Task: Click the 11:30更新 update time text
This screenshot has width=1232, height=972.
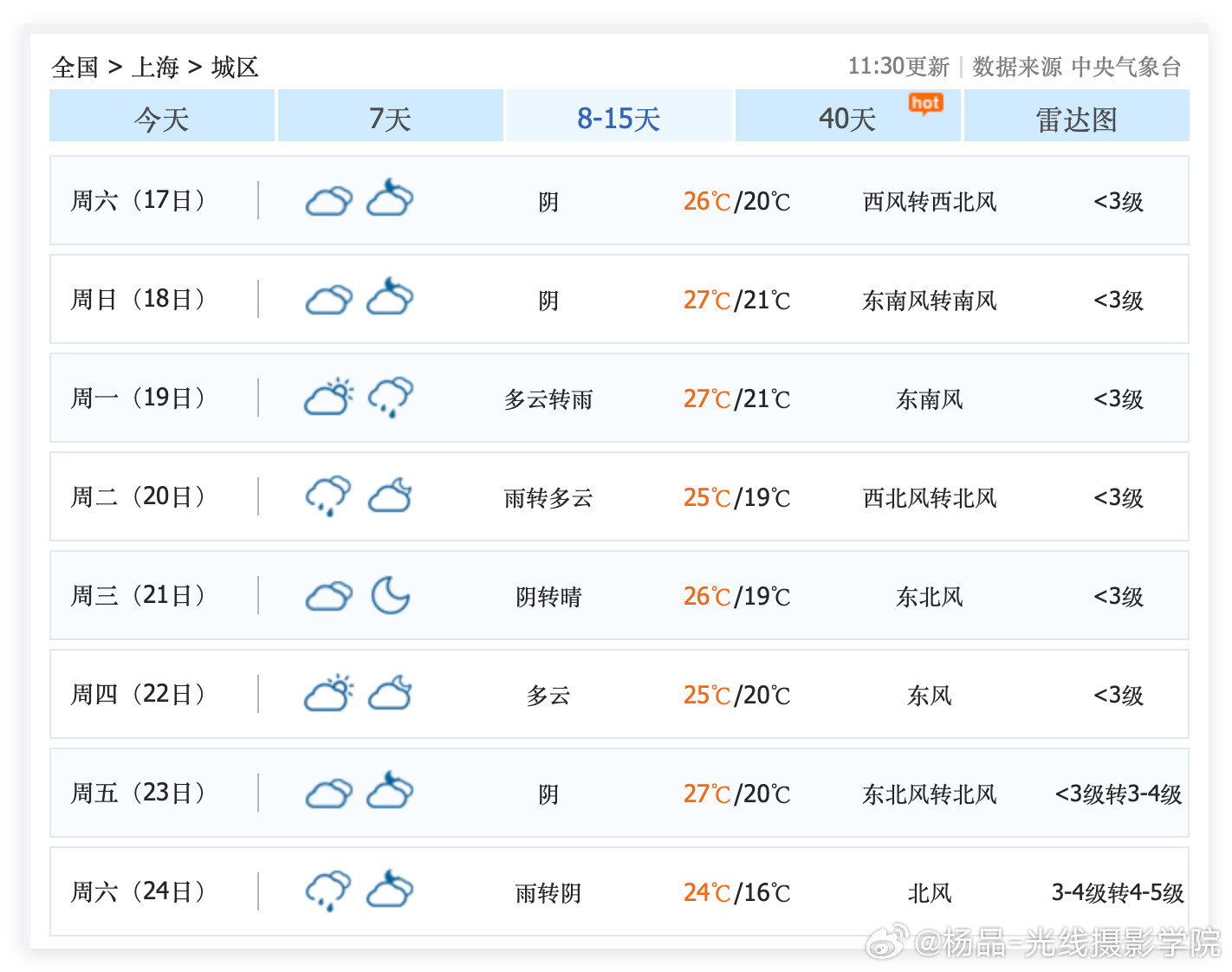Action: [898, 67]
